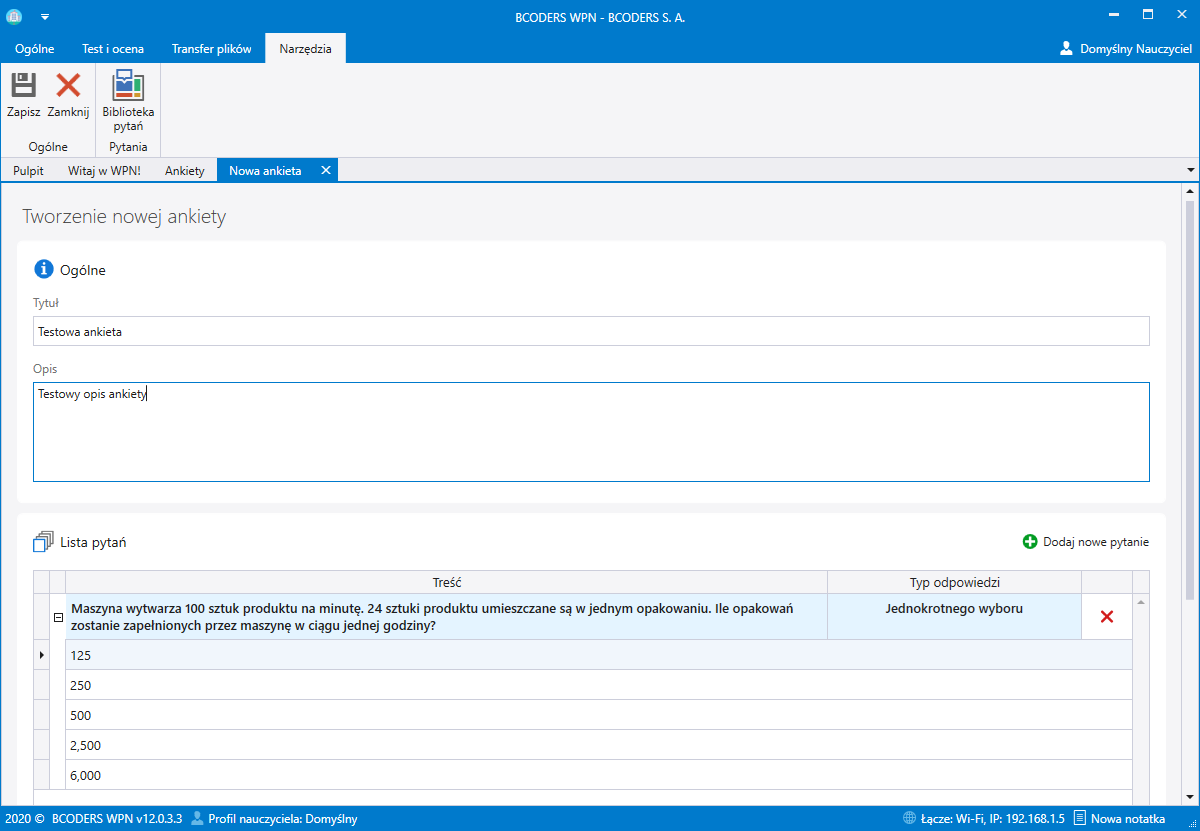The height and width of the screenshot is (831, 1200).
Task: Select the Nowa ankieta document tab
Action: click(x=265, y=171)
